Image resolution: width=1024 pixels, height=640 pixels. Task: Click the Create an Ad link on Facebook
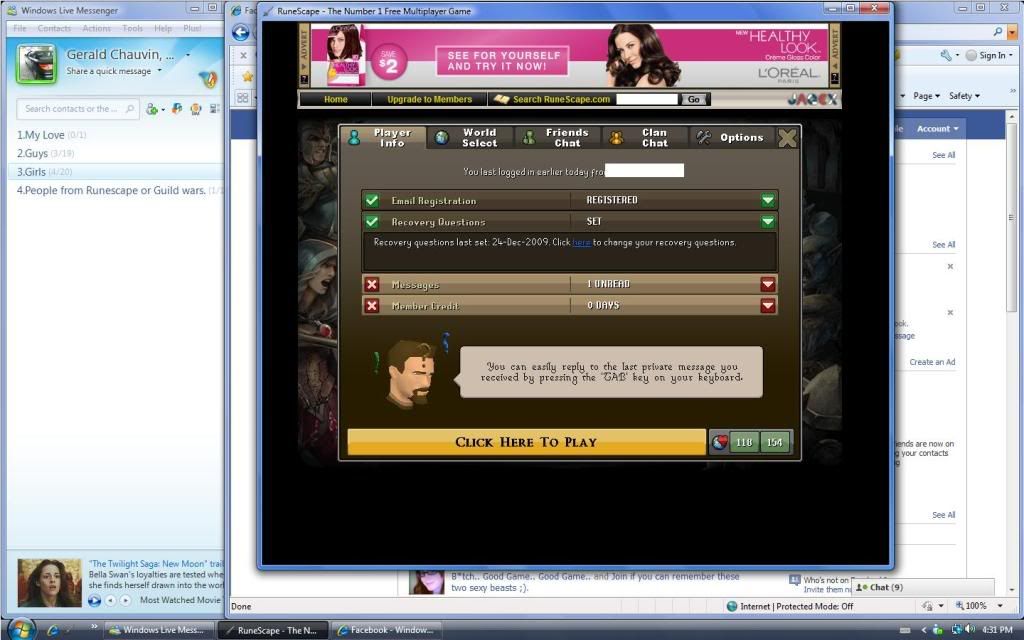tap(932, 362)
